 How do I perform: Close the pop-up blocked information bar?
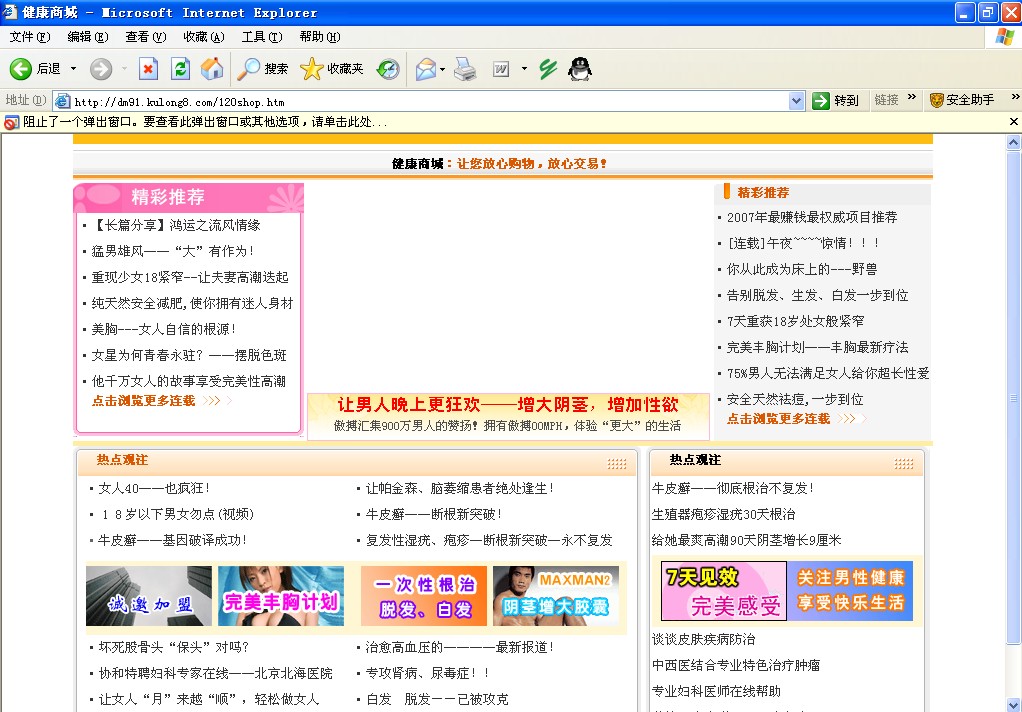(x=1014, y=121)
